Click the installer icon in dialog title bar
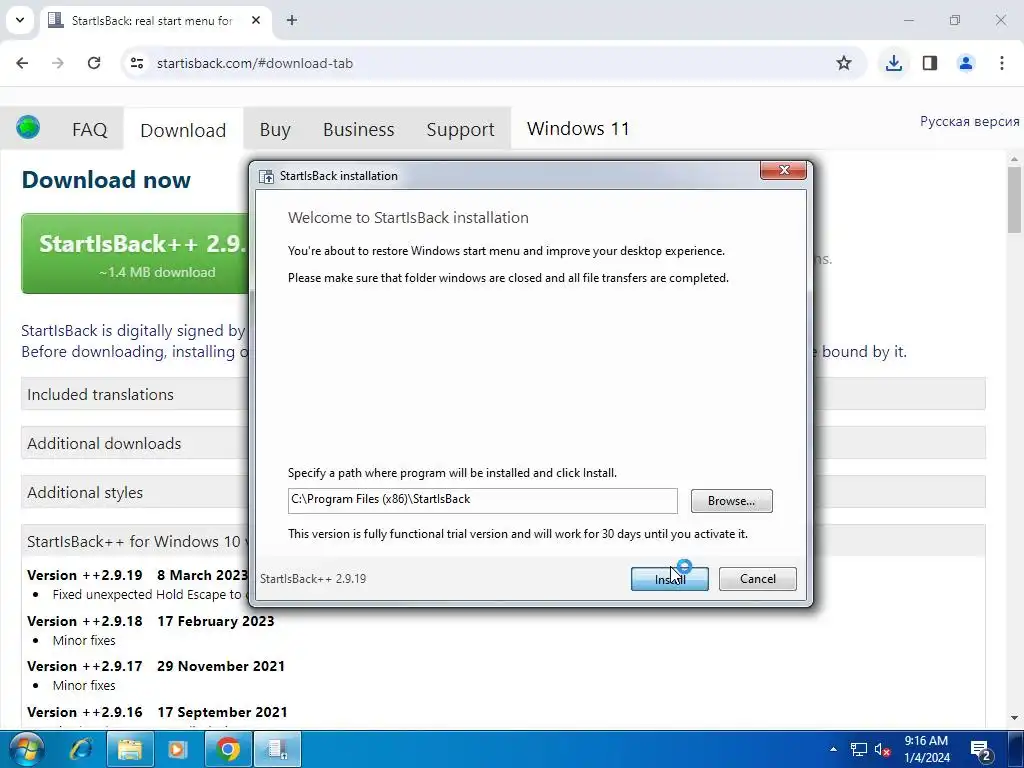 tap(266, 176)
